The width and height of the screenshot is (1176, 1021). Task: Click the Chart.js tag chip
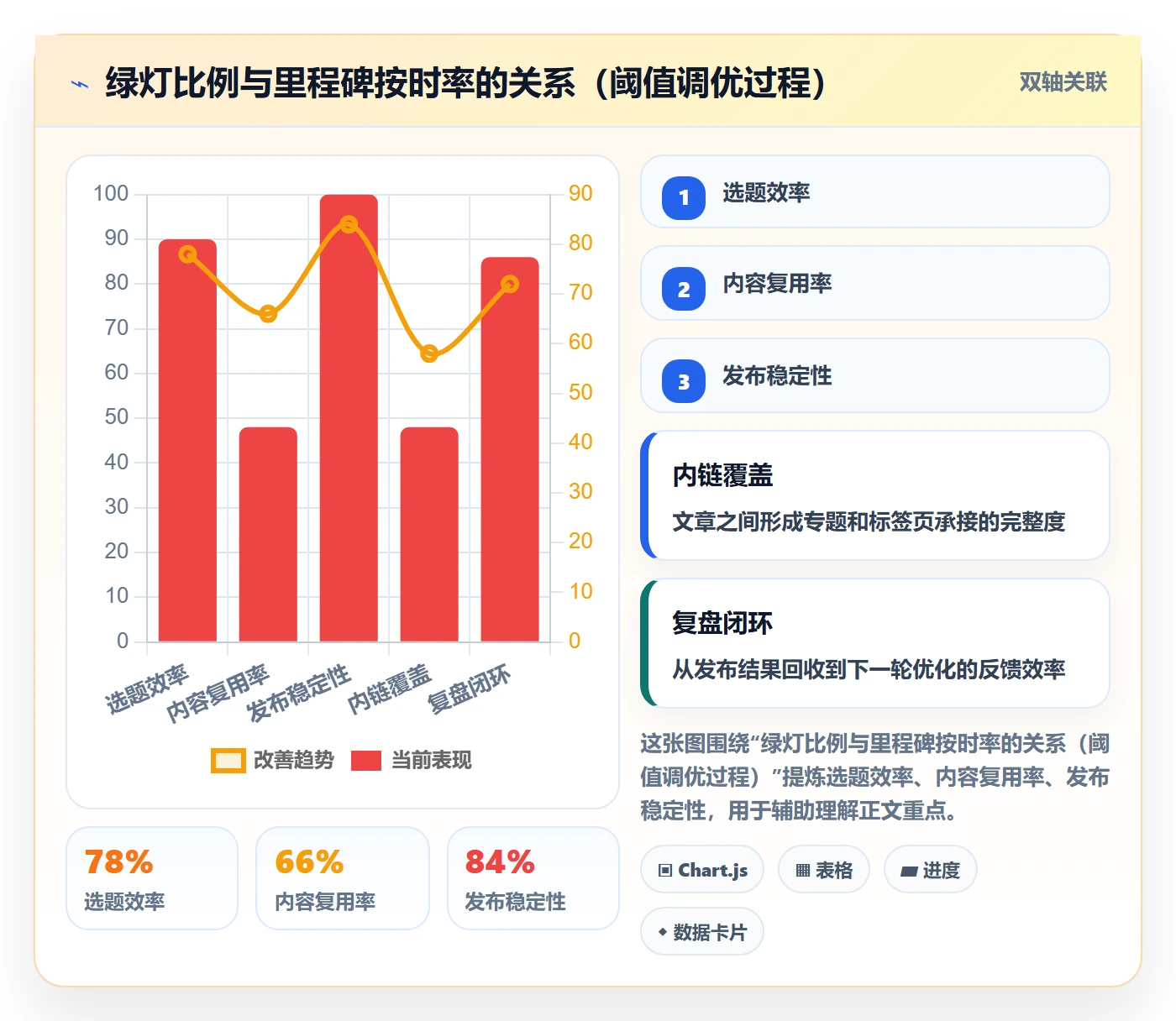click(x=702, y=870)
